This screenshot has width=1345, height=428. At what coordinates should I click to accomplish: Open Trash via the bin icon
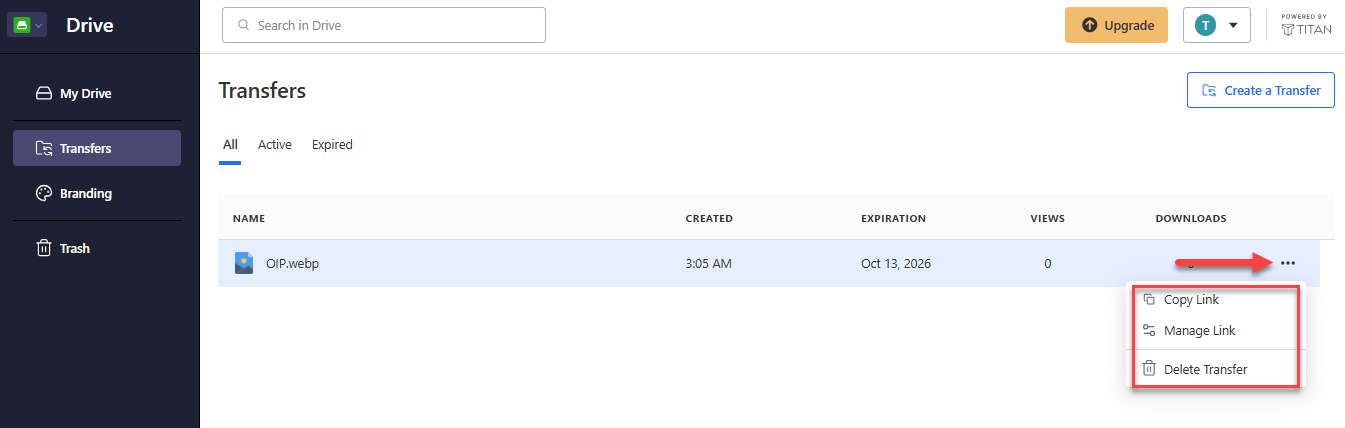(x=43, y=248)
